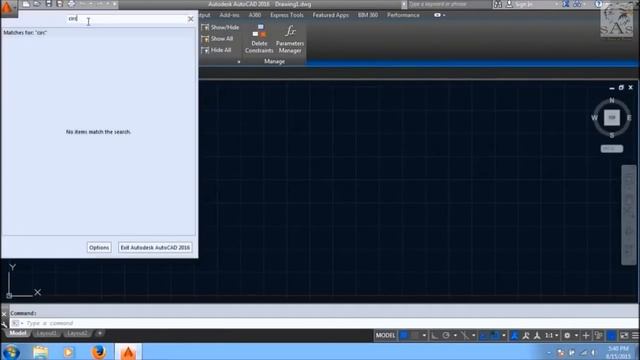Open the WCS dropdown below the ViewCube
Image resolution: width=640 pixels, height=360 pixels.
click(612, 149)
